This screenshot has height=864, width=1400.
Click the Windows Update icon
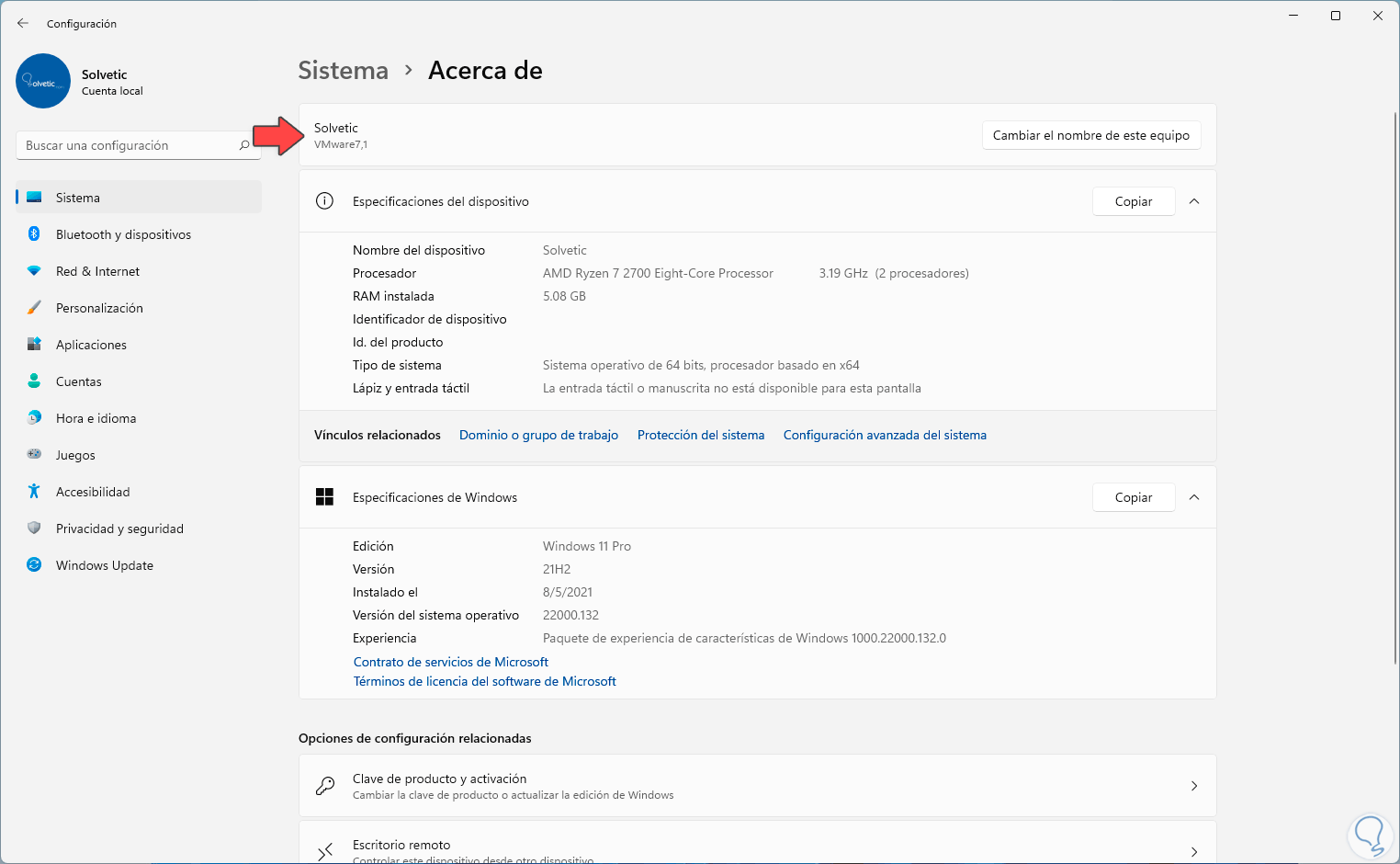click(34, 565)
